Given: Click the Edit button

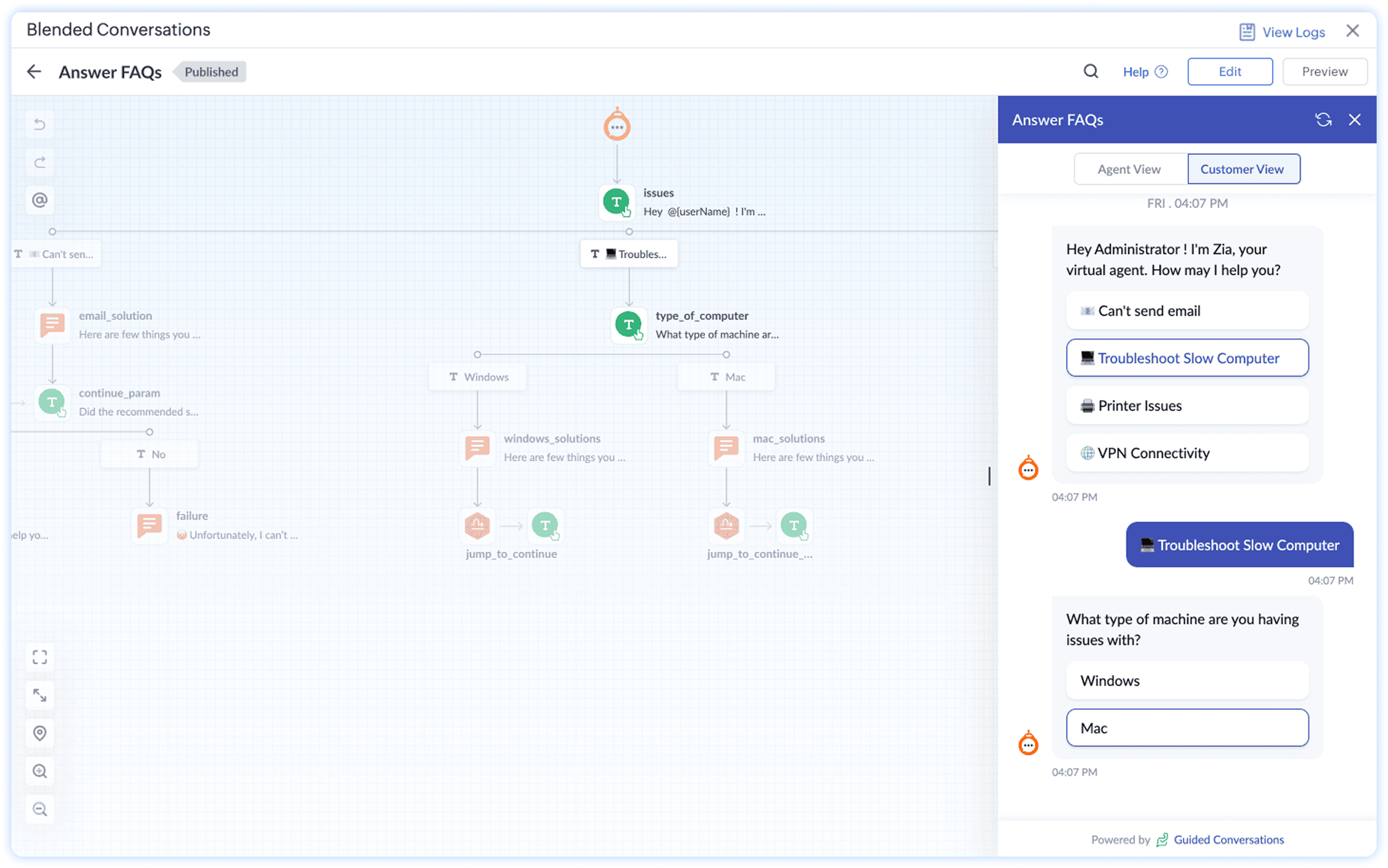Looking at the screenshot, I should pos(1229,71).
